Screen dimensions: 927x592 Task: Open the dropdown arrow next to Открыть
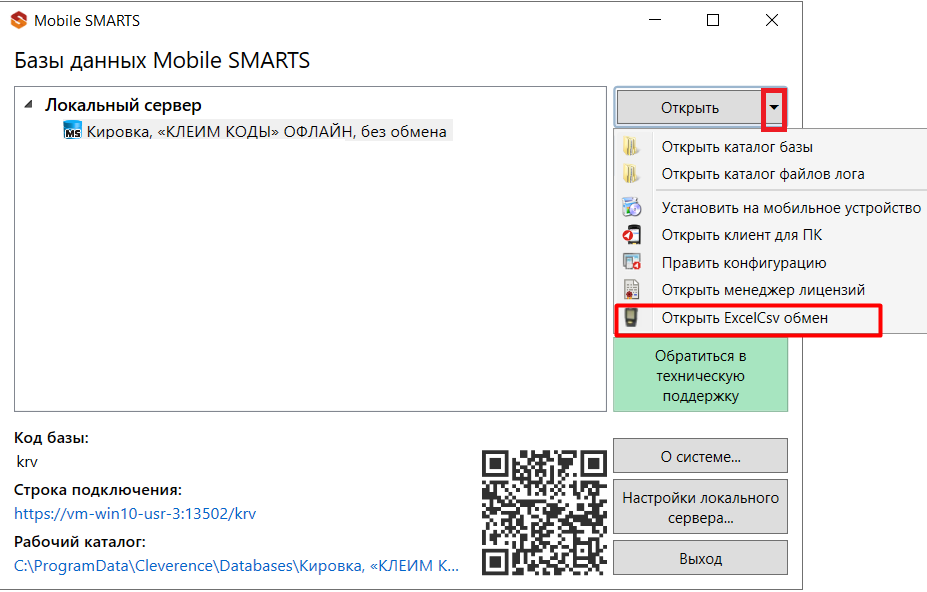[x=774, y=108]
